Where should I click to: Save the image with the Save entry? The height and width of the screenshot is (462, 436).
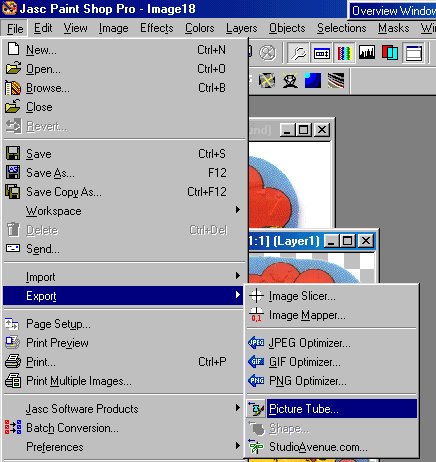[123, 154]
